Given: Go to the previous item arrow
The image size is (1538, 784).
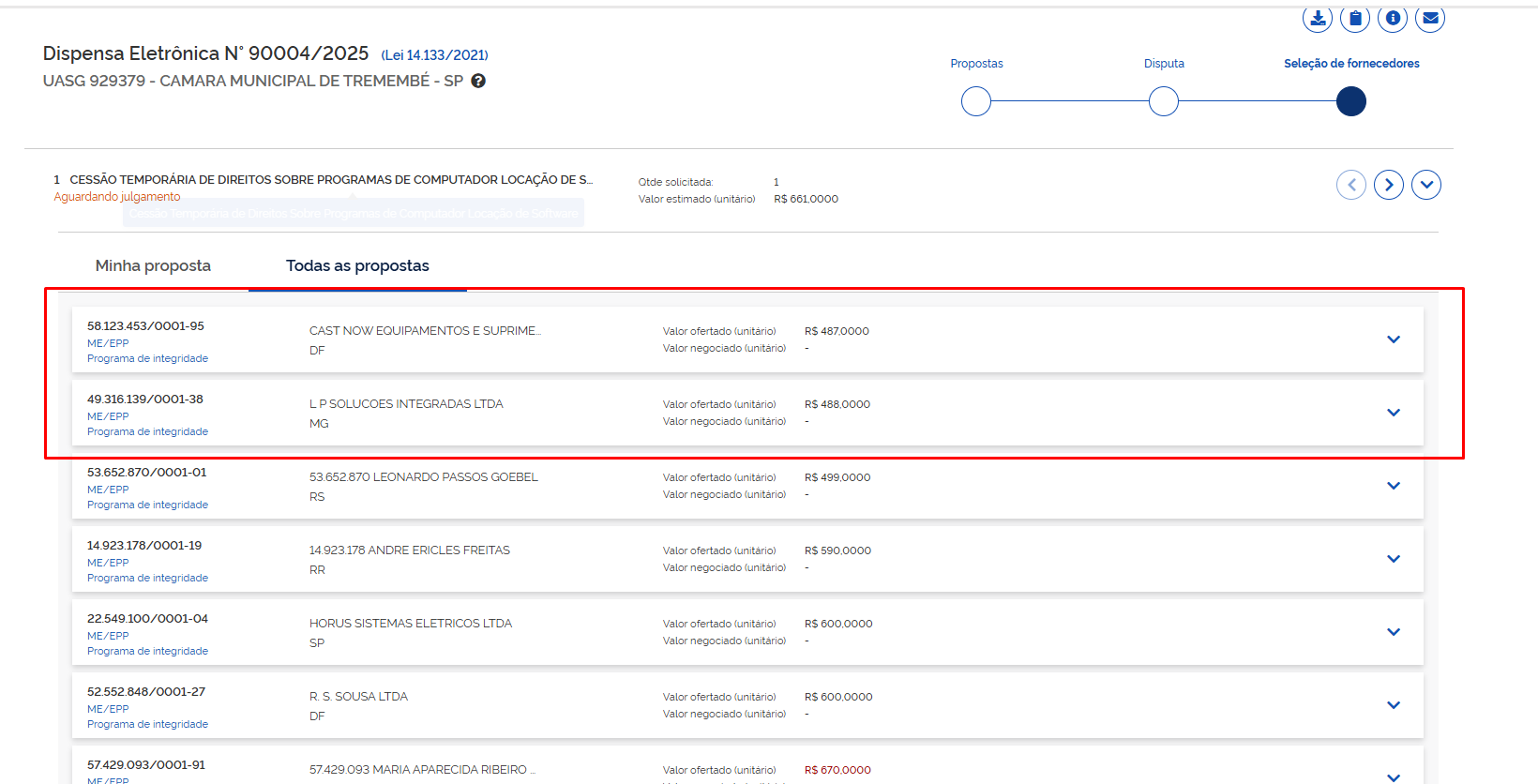Looking at the screenshot, I should tap(1351, 185).
